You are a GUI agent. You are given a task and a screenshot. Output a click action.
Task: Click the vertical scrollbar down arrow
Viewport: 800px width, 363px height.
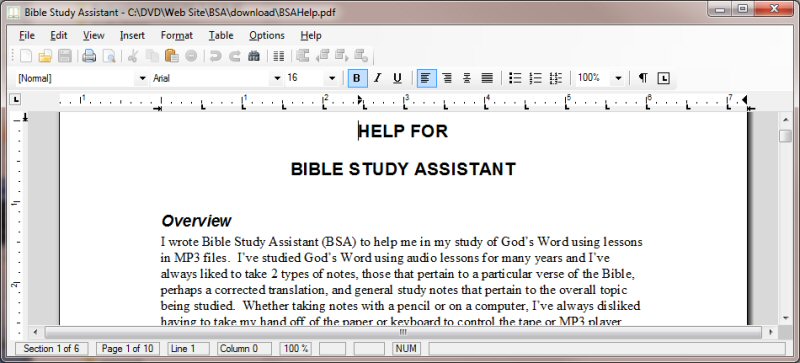(786, 318)
